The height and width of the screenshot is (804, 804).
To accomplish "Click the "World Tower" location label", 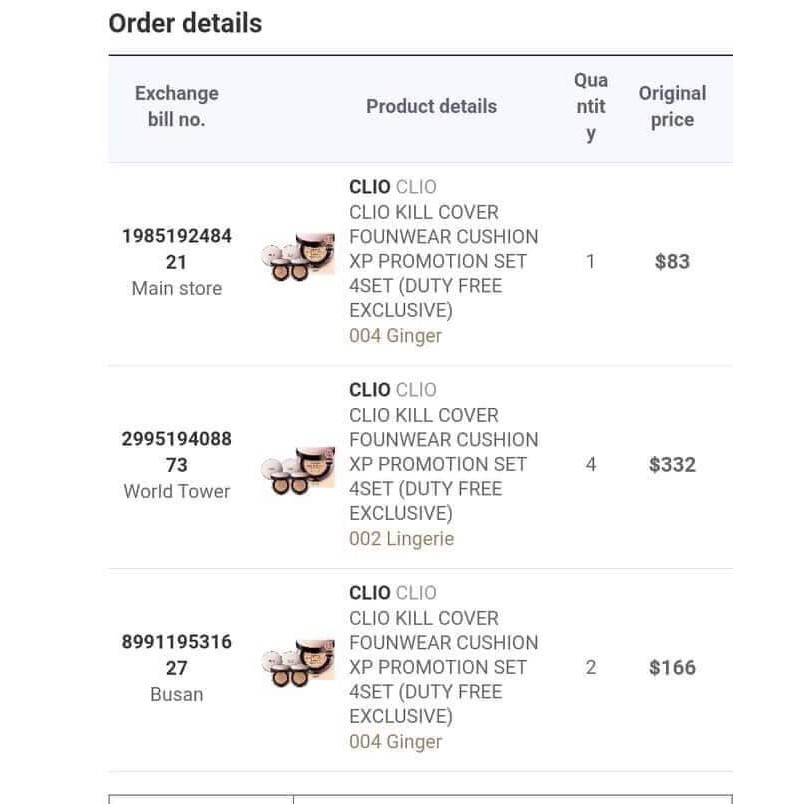I will pos(177,491).
